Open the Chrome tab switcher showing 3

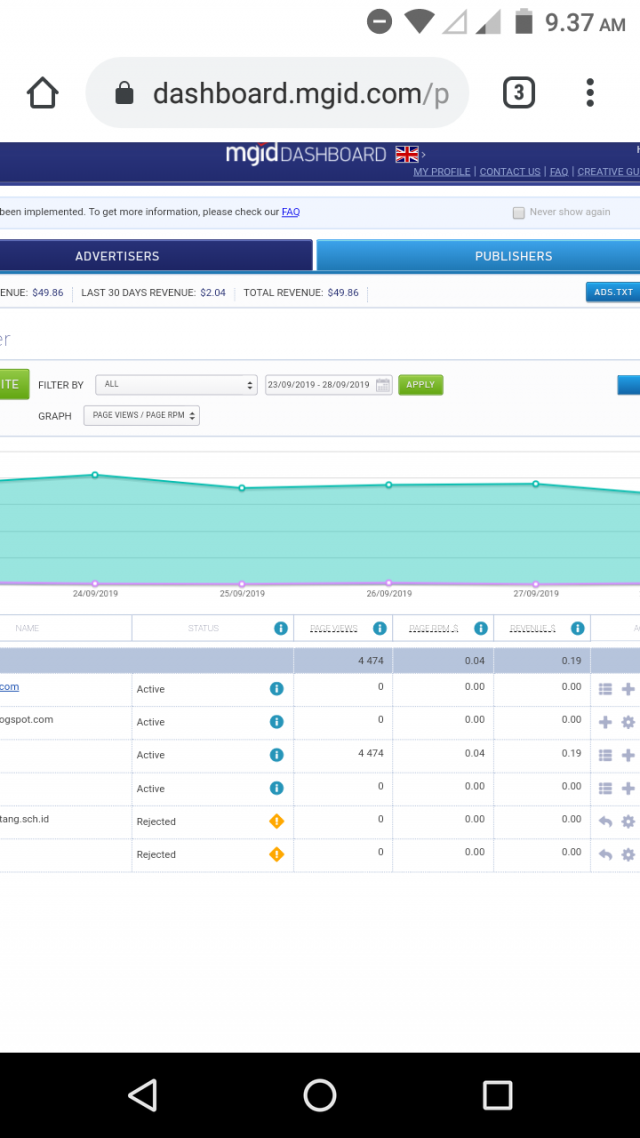click(x=518, y=93)
